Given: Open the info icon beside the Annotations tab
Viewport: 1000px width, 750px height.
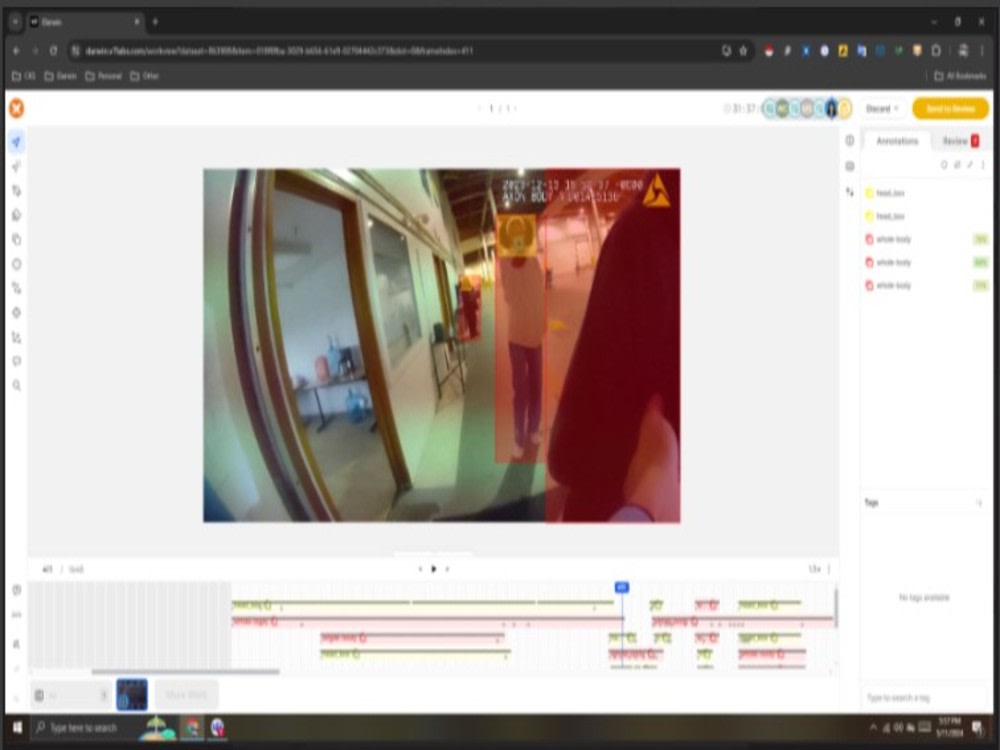Looking at the screenshot, I should pyautogui.click(x=849, y=141).
